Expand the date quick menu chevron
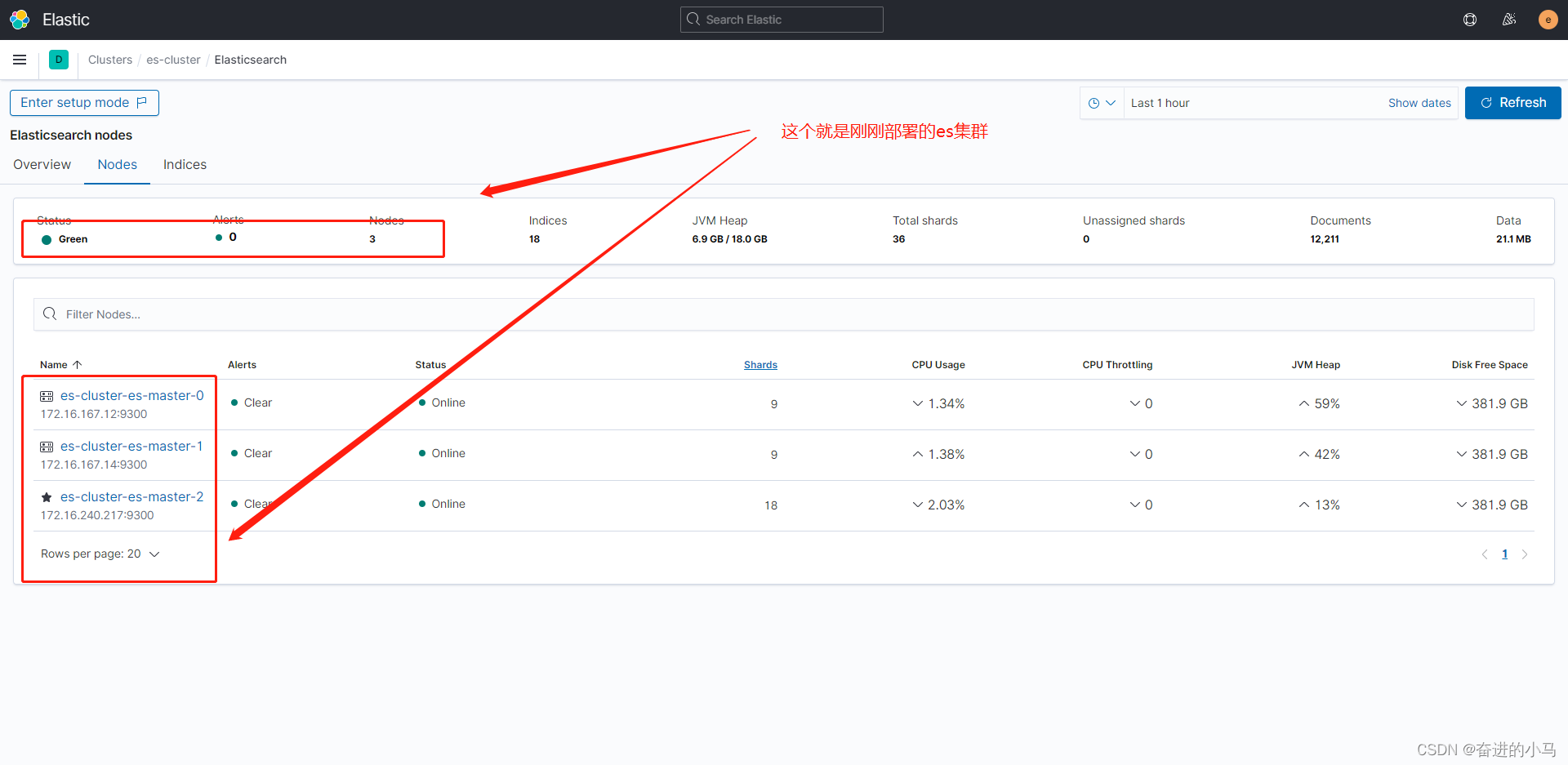Image resolution: width=1568 pixels, height=765 pixels. (1111, 103)
